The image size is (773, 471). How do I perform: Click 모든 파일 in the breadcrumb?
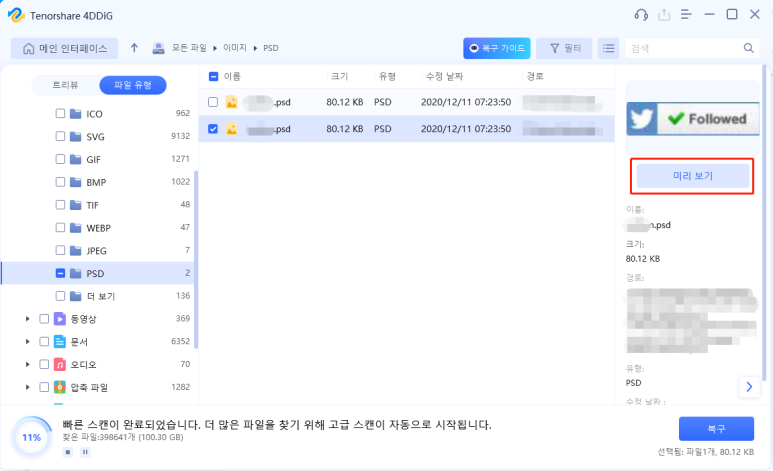point(189,48)
